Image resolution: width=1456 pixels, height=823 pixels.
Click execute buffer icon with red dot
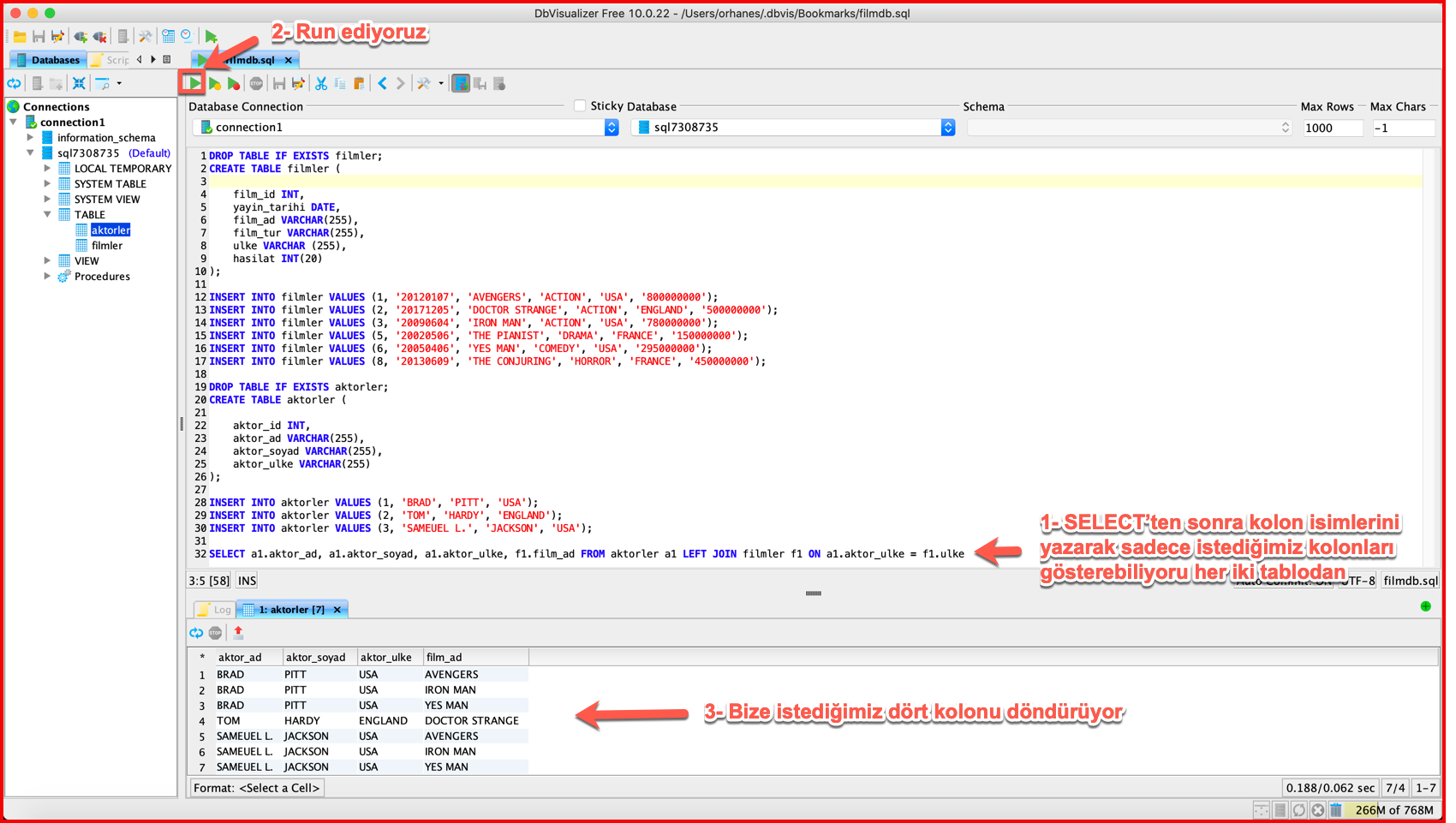[x=233, y=83]
